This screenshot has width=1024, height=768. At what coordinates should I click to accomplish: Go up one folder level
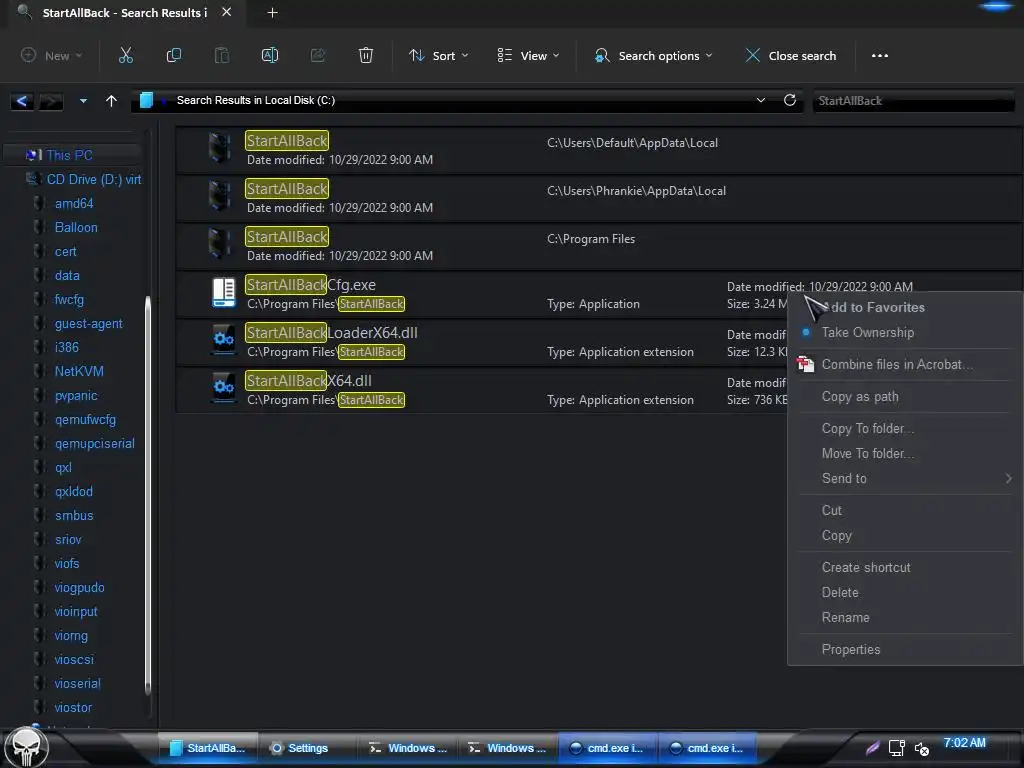coord(111,101)
